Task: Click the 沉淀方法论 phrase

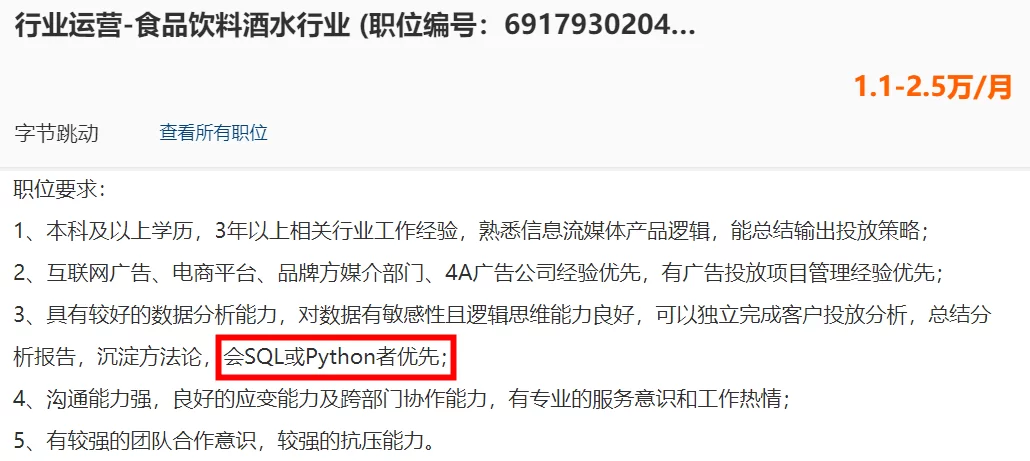Action: click(x=149, y=358)
